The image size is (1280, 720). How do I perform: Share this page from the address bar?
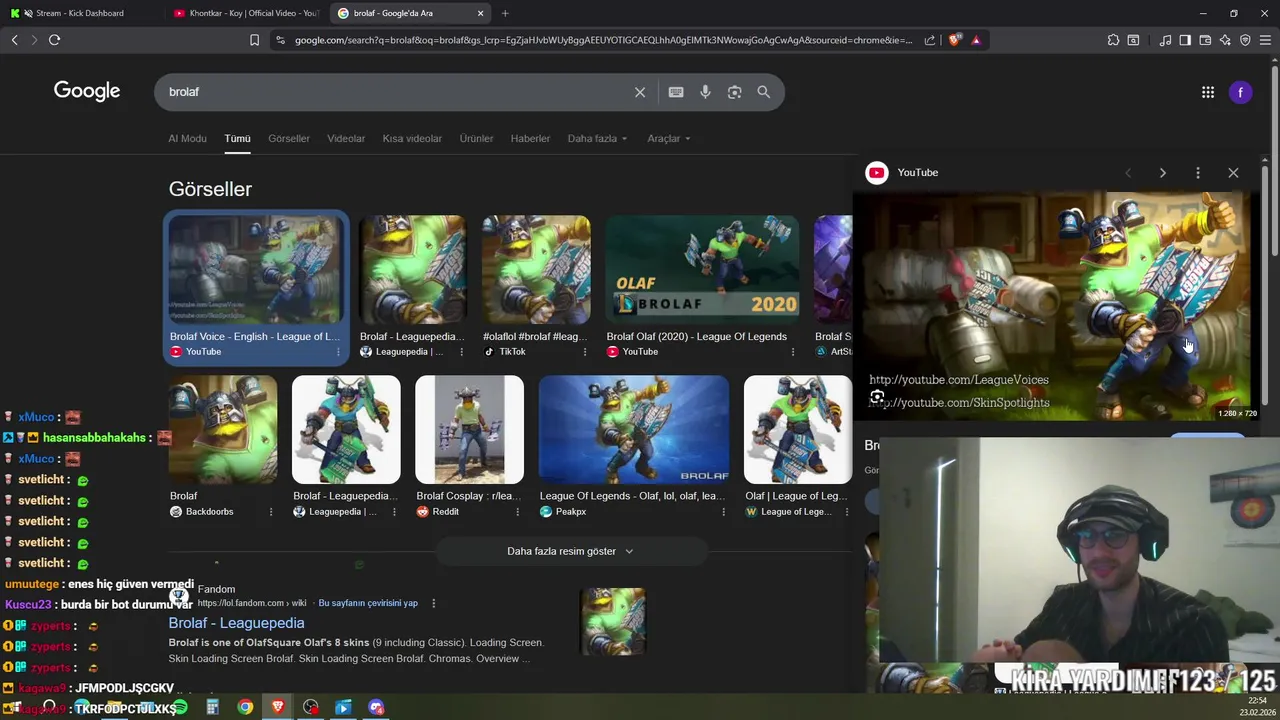tap(930, 40)
